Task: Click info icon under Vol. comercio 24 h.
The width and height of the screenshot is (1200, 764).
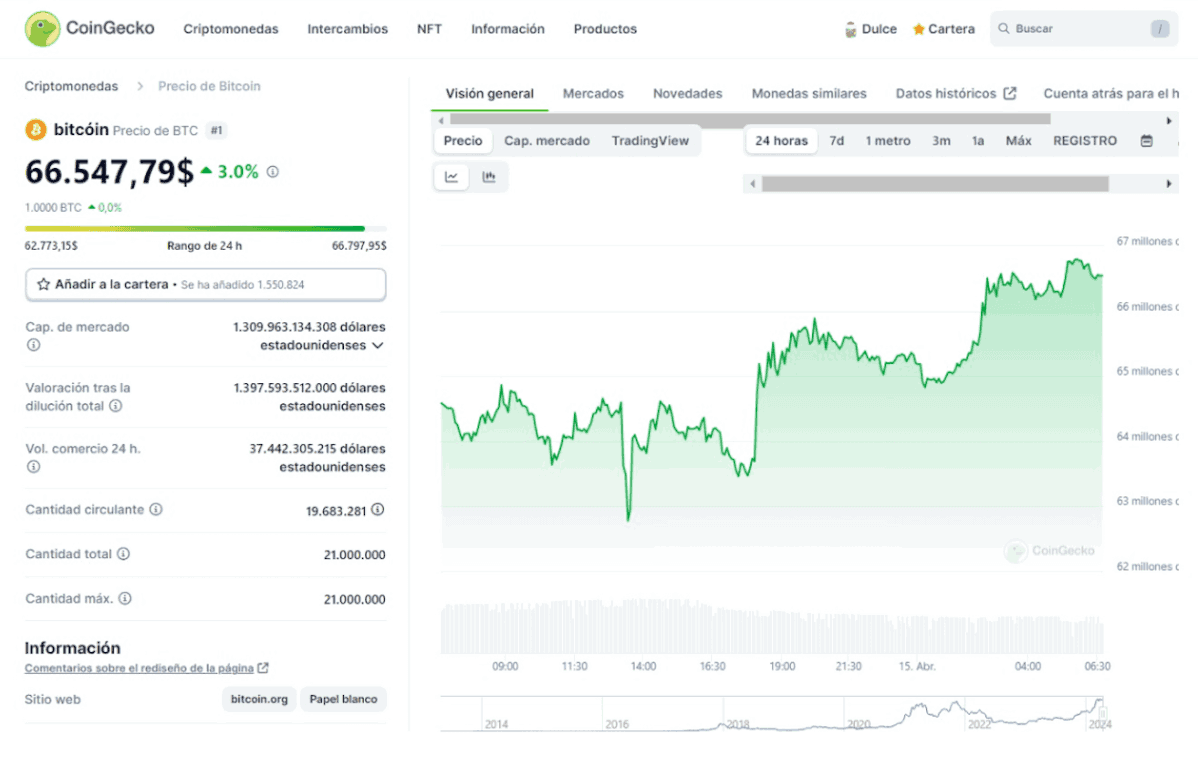Action: pyautogui.click(x=33, y=467)
